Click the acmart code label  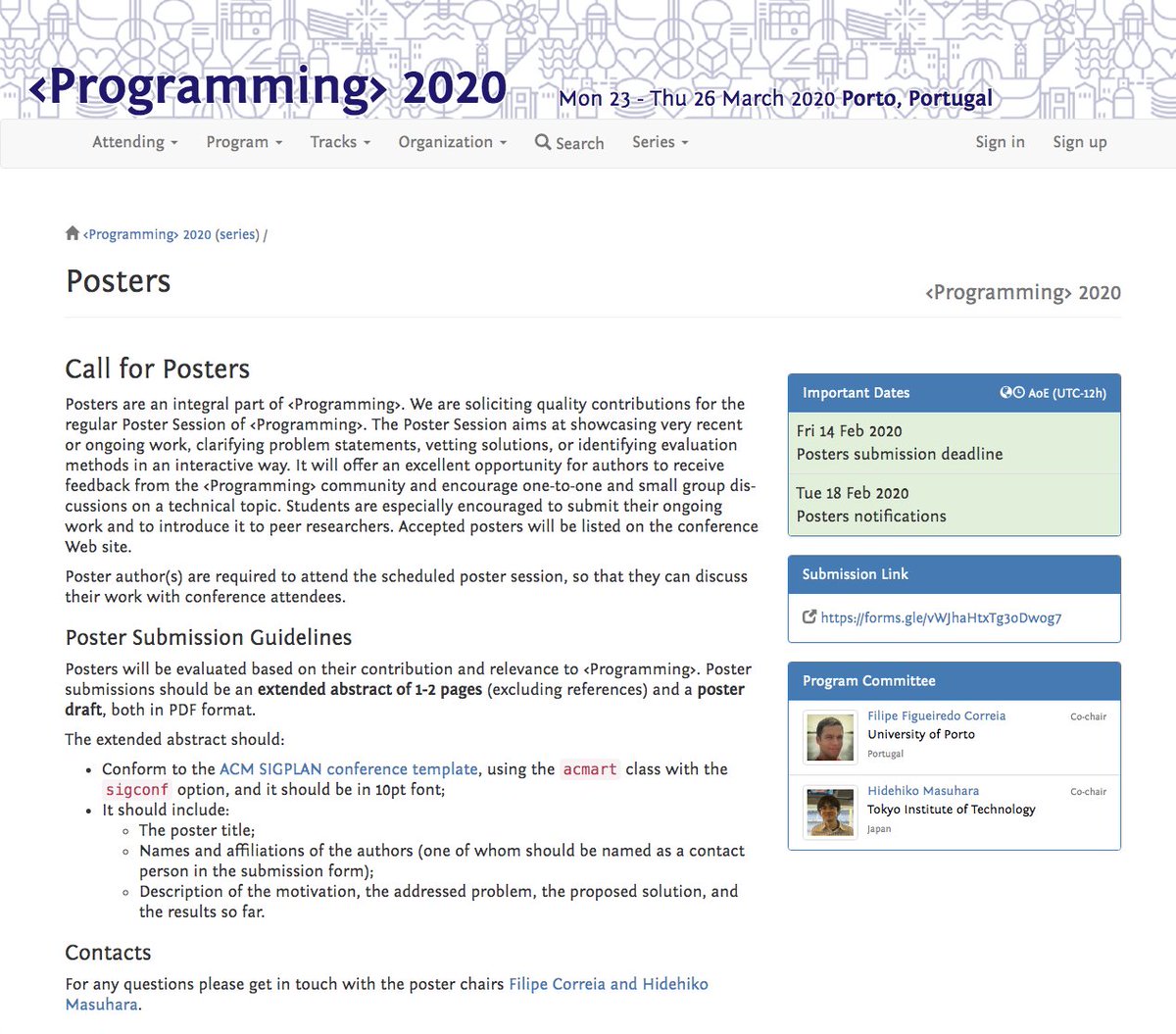click(590, 769)
